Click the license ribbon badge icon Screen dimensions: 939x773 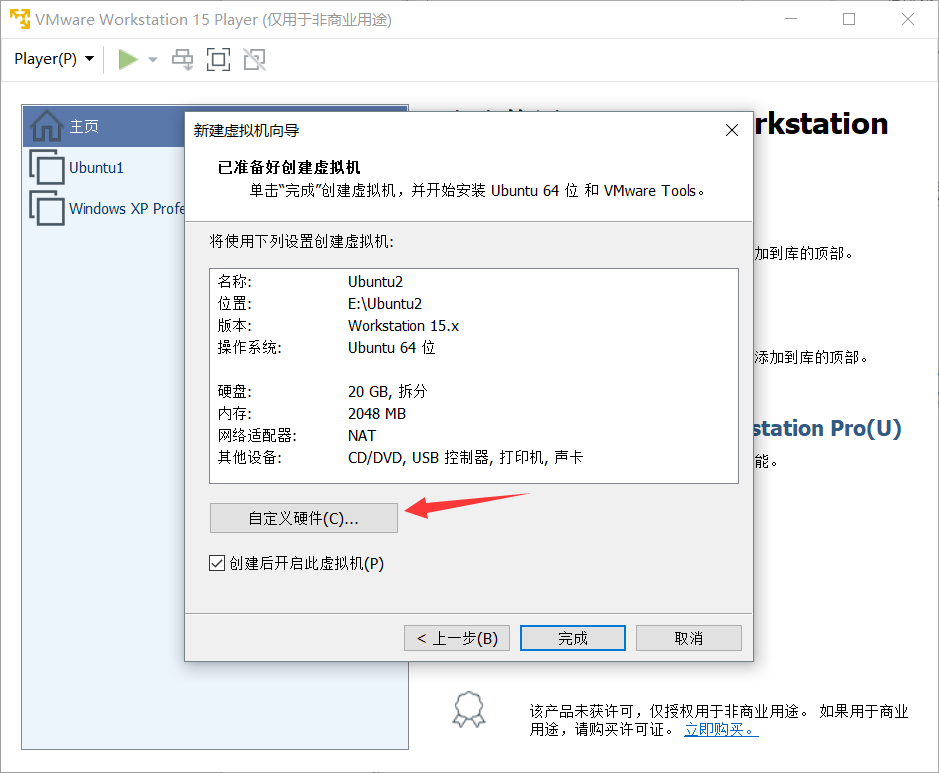[469, 710]
